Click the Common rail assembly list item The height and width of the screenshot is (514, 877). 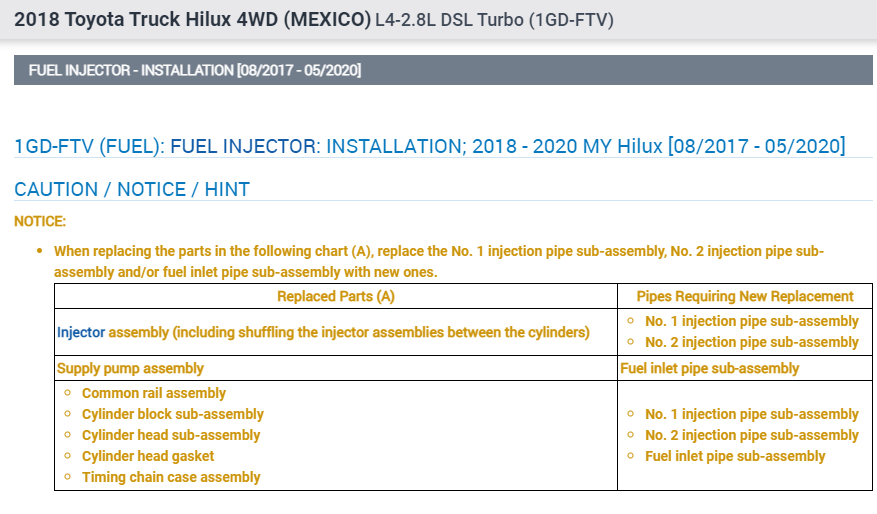pyautogui.click(x=154, y=393)
